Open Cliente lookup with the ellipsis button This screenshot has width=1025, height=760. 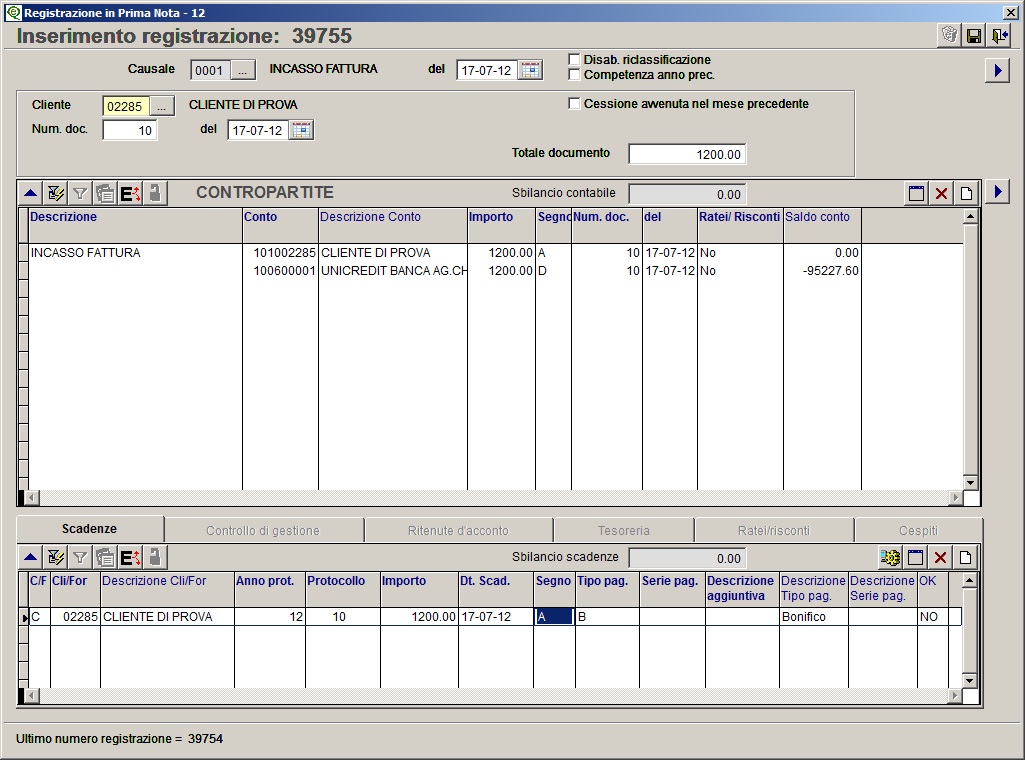pyautogui.click(x=162, y=106)
